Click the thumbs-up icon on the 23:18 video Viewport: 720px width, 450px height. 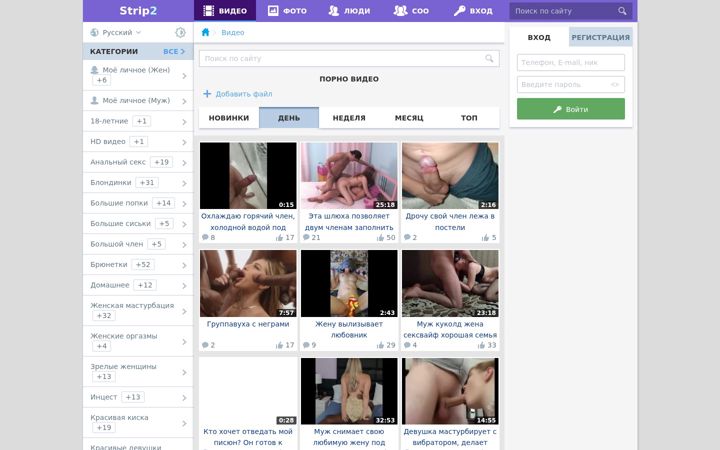481,345
